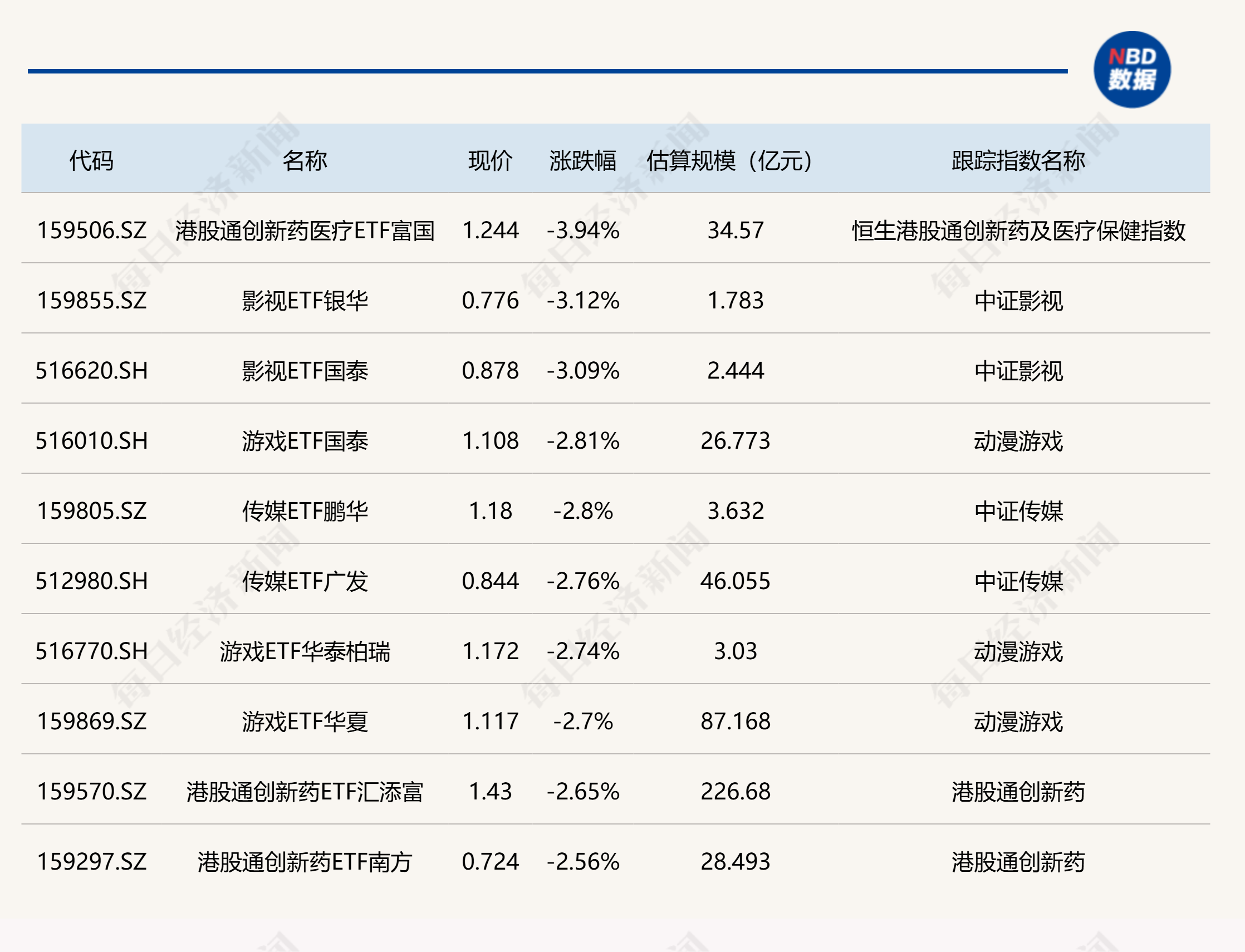Click price value 0.878
This screenshot has width=1245, height=952.
pos(490,371)
